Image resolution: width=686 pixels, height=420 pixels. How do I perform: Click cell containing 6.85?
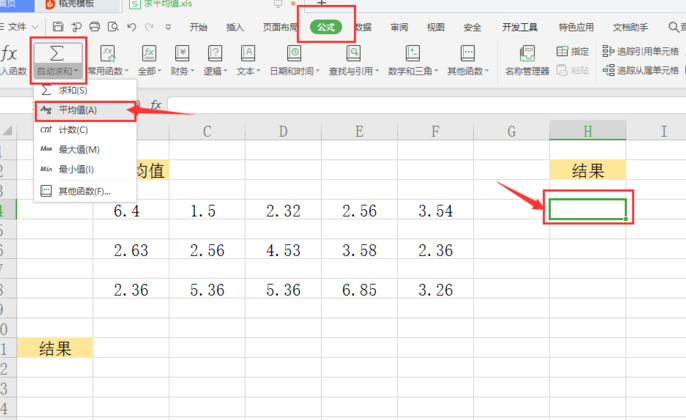359,288
